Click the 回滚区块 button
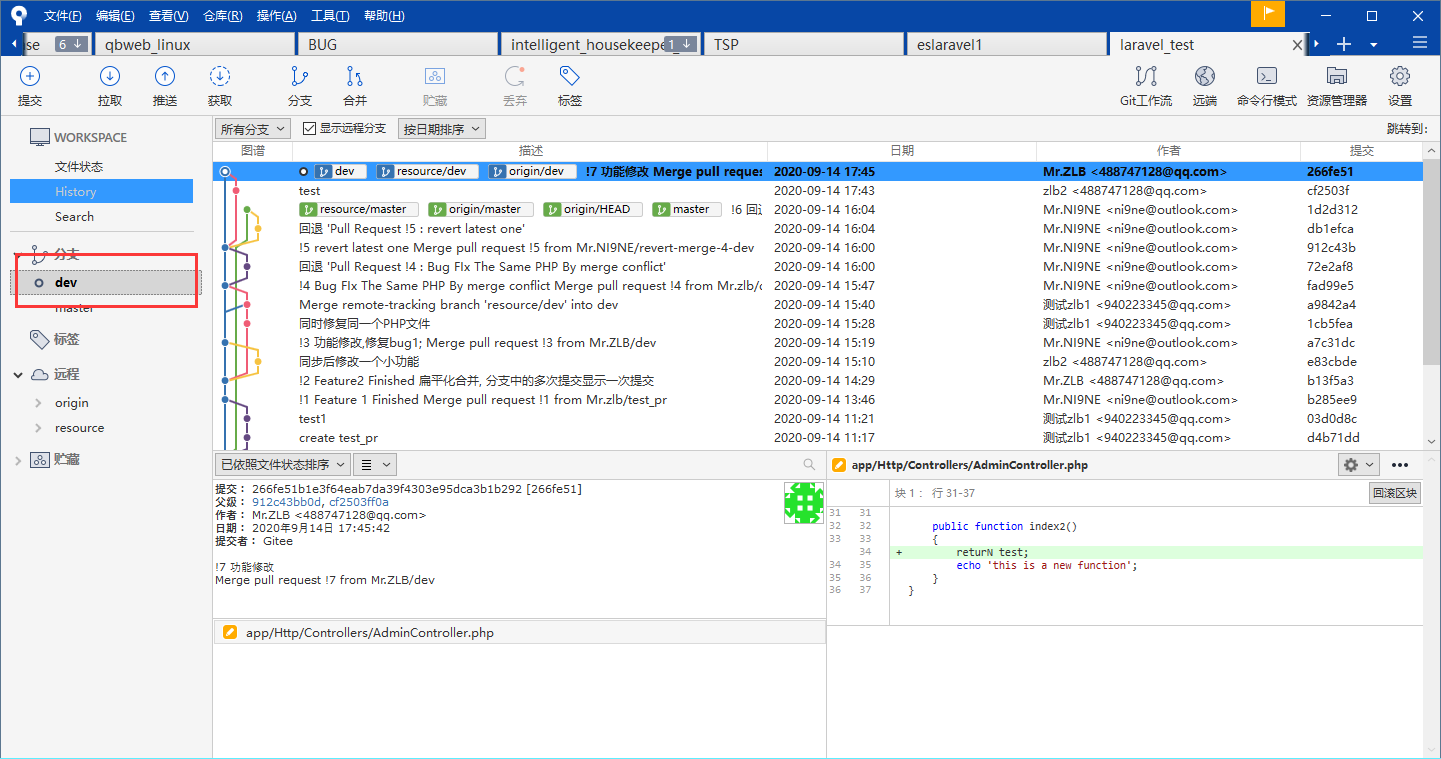1441x759 pixels. click(1394, 493)
